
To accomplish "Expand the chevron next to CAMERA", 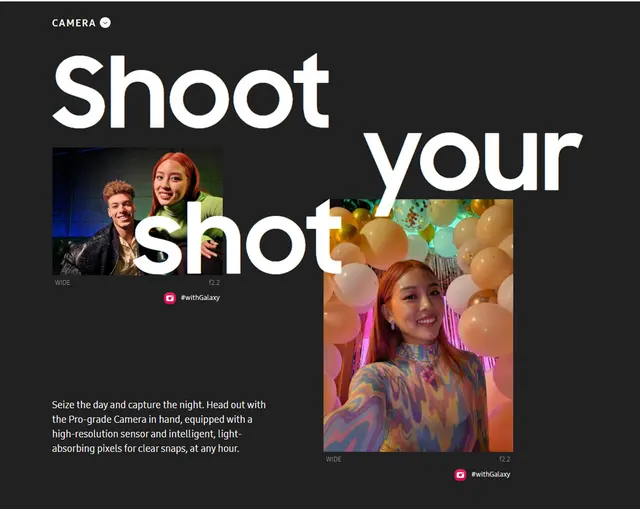I will [105, 22].
